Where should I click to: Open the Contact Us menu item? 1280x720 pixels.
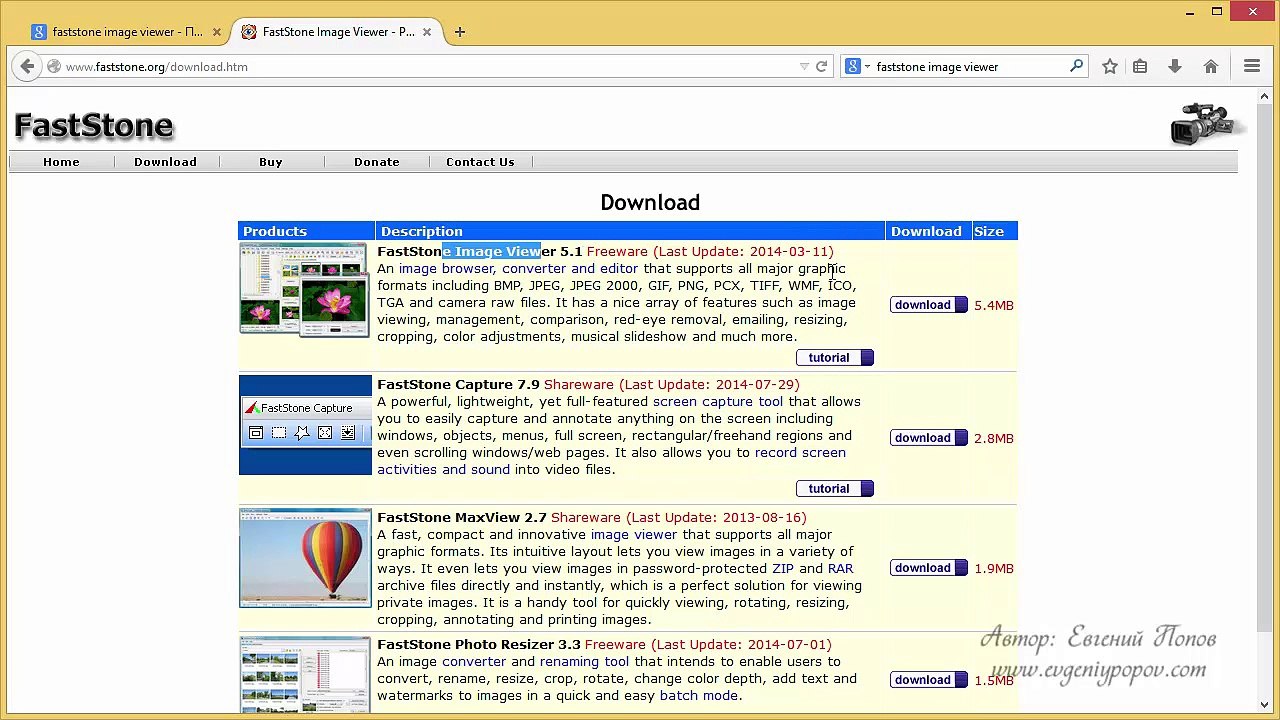pos(480,162)
